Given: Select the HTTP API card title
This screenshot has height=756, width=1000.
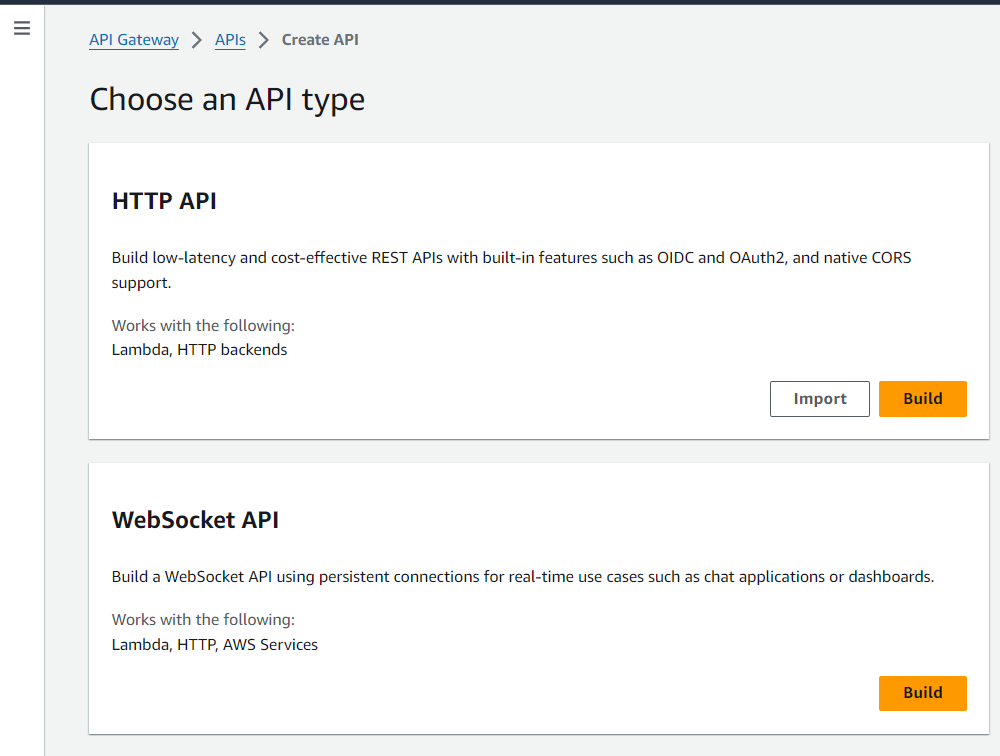Looking at the screenshot, I should (164, 201).
